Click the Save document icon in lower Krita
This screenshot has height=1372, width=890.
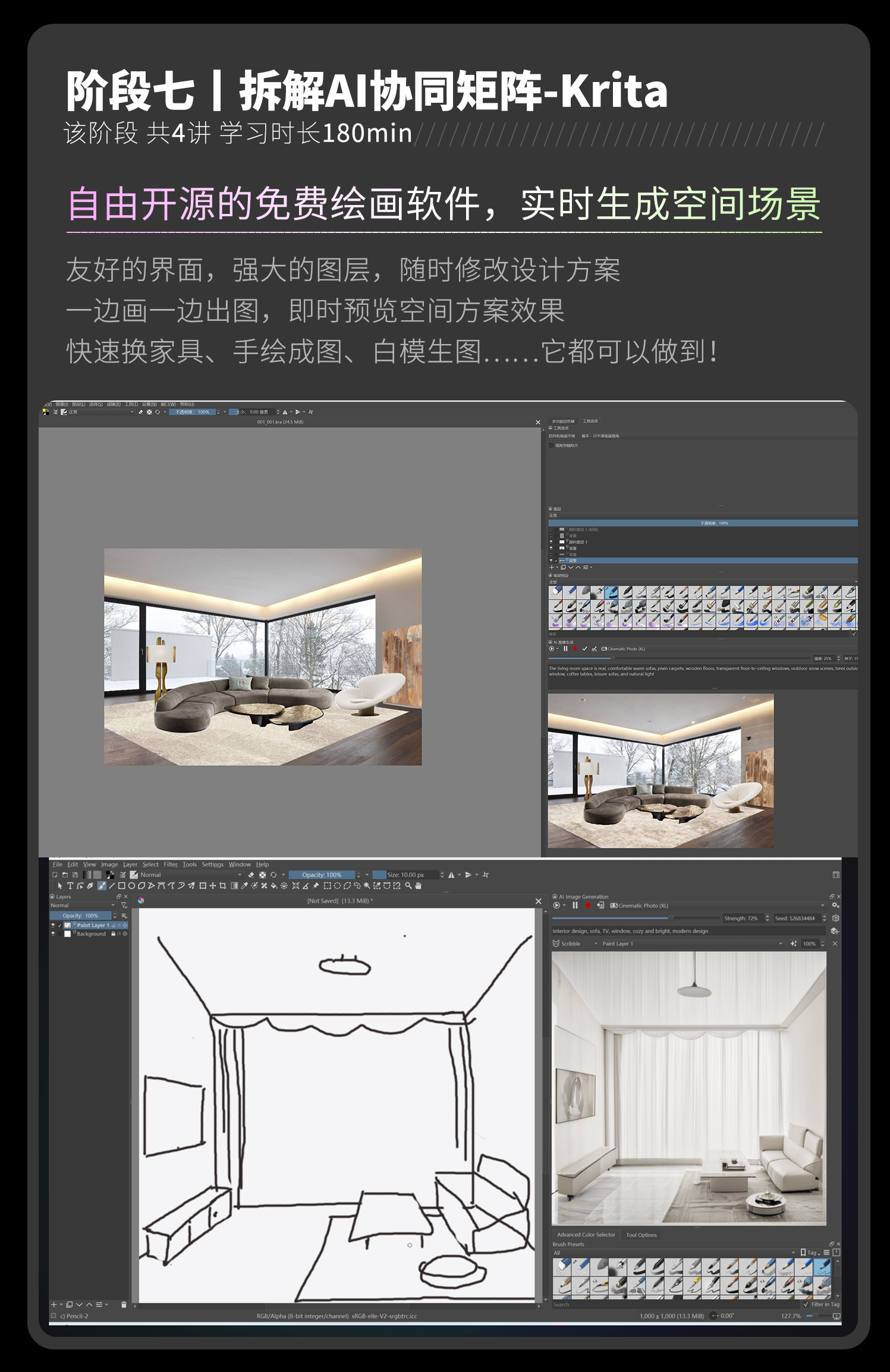point(75,875)
